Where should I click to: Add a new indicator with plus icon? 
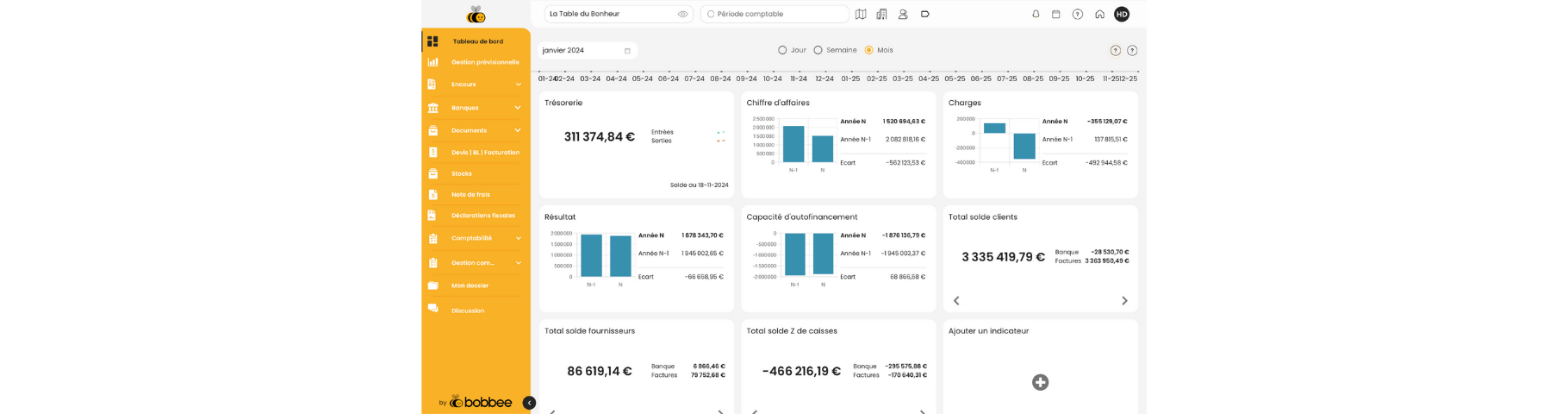click(x=1040, y=382)
